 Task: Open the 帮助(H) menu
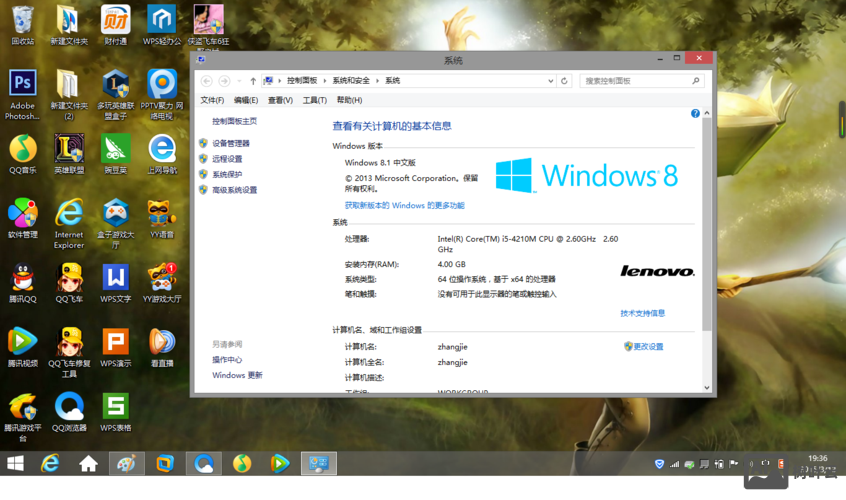coord(349,100)
